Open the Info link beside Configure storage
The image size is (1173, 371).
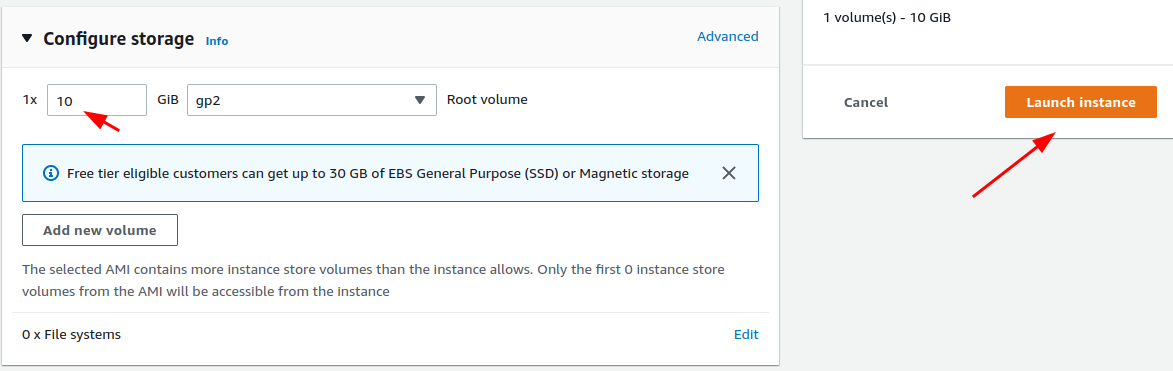[x=217, y=41]
